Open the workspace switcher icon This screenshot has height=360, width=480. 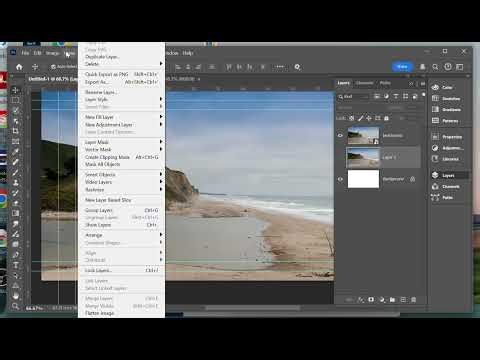tap(460, 67)
